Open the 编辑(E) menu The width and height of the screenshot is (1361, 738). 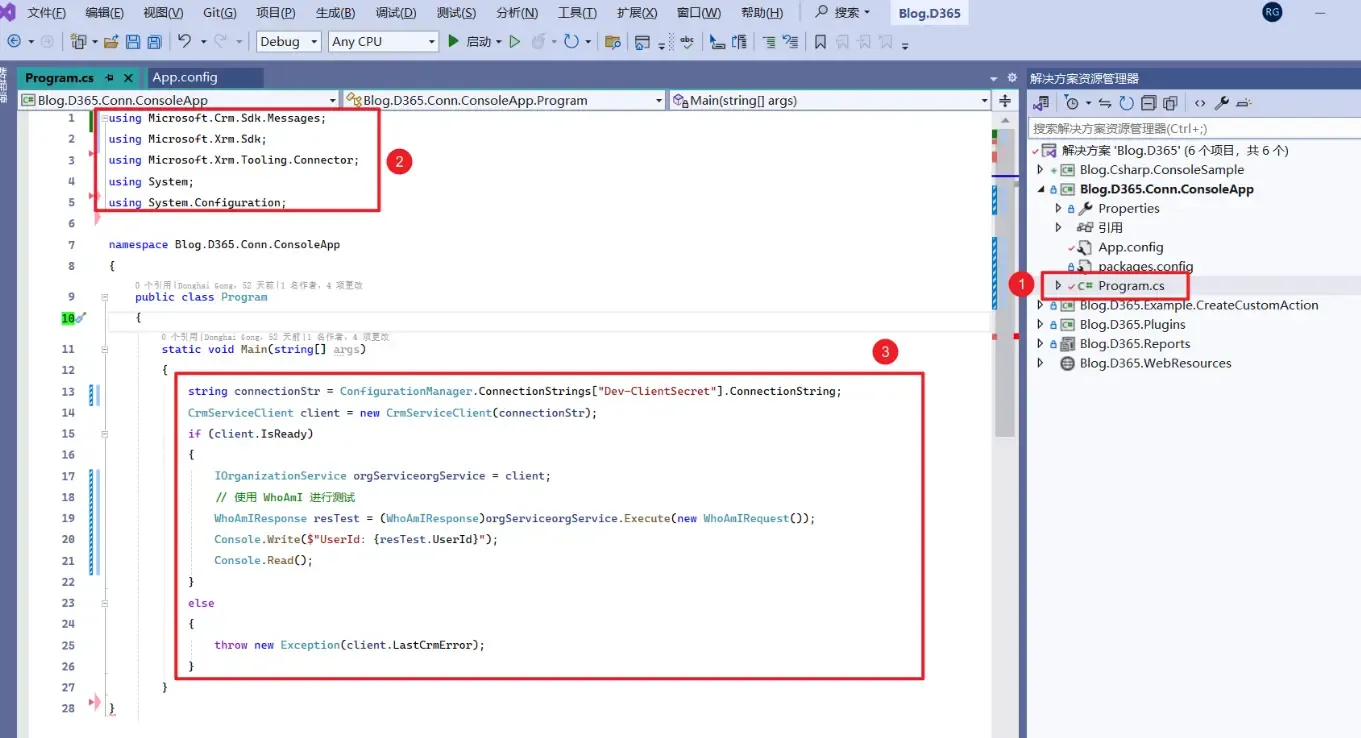pyautogui.click(x=104, y=13)
